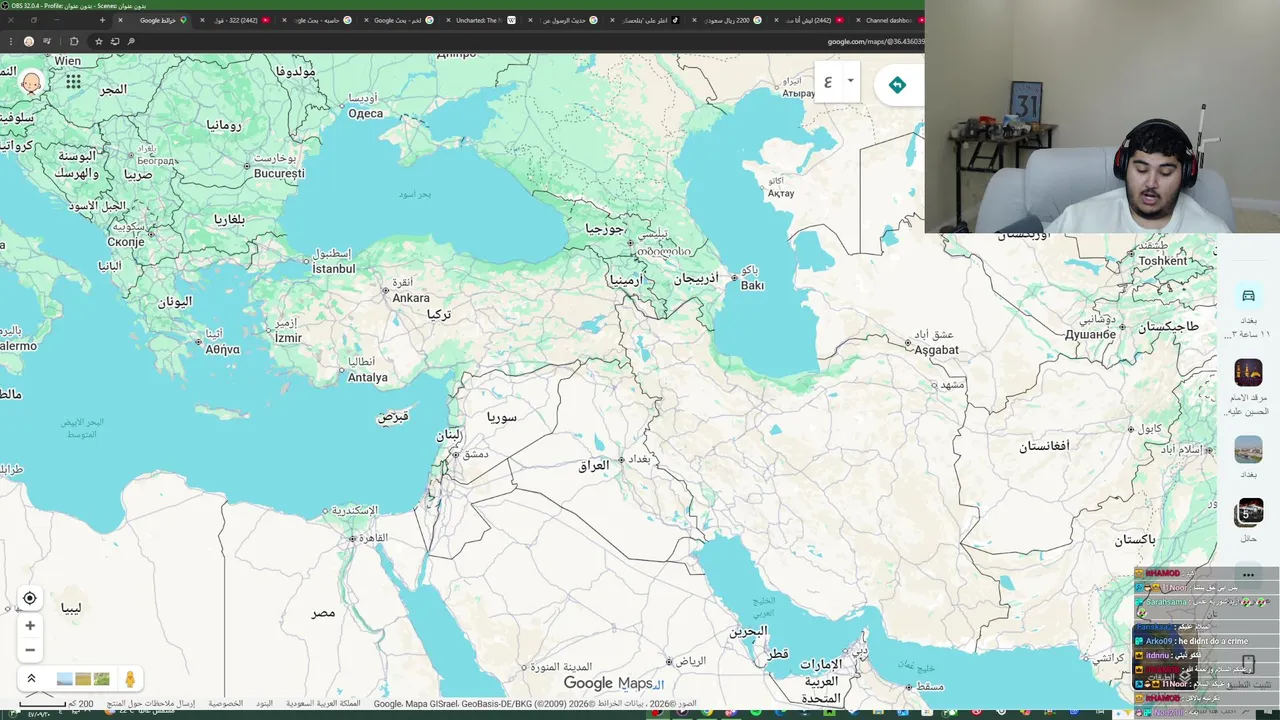The width and height of the screenshot is (1280, 720).
Task: Select the middle yellow layer thumbnail
Action: tap(83, 679)
